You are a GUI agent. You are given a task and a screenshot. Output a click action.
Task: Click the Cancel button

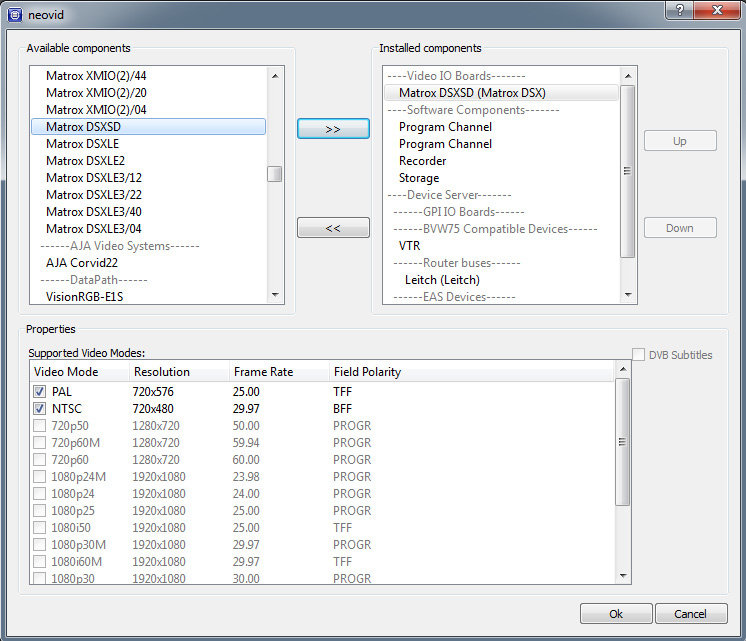coord(691,614)
